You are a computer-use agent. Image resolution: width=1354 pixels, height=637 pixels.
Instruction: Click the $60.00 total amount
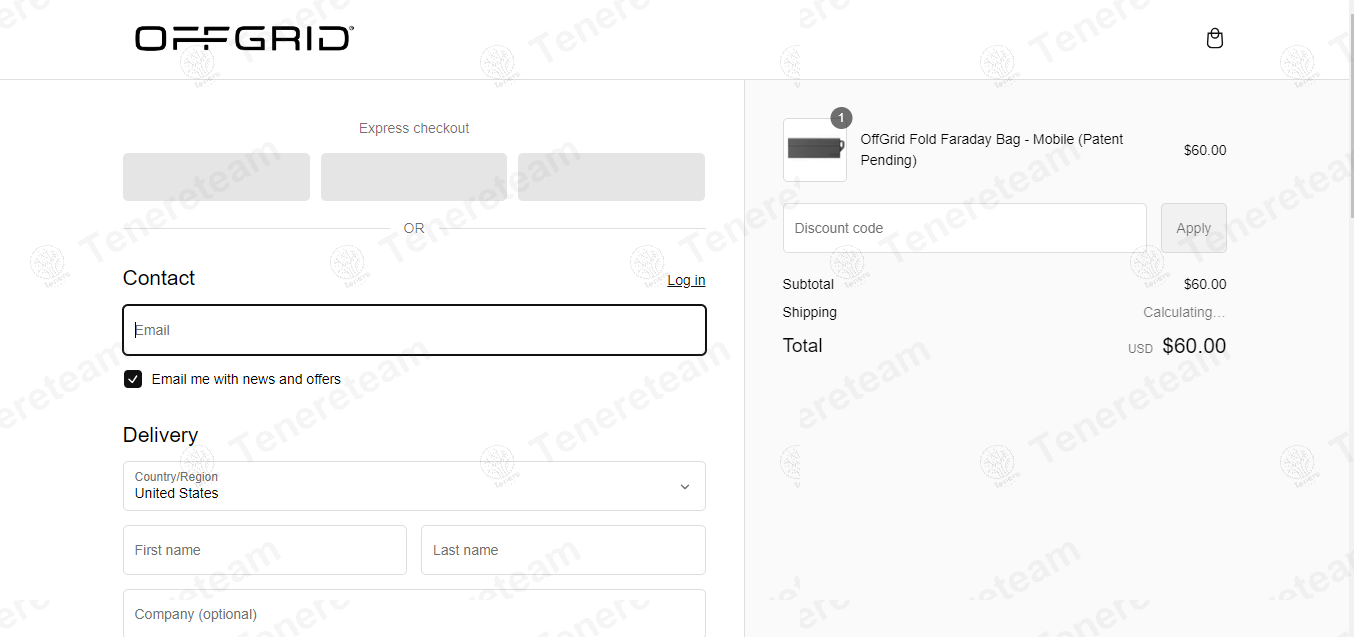1194,346
